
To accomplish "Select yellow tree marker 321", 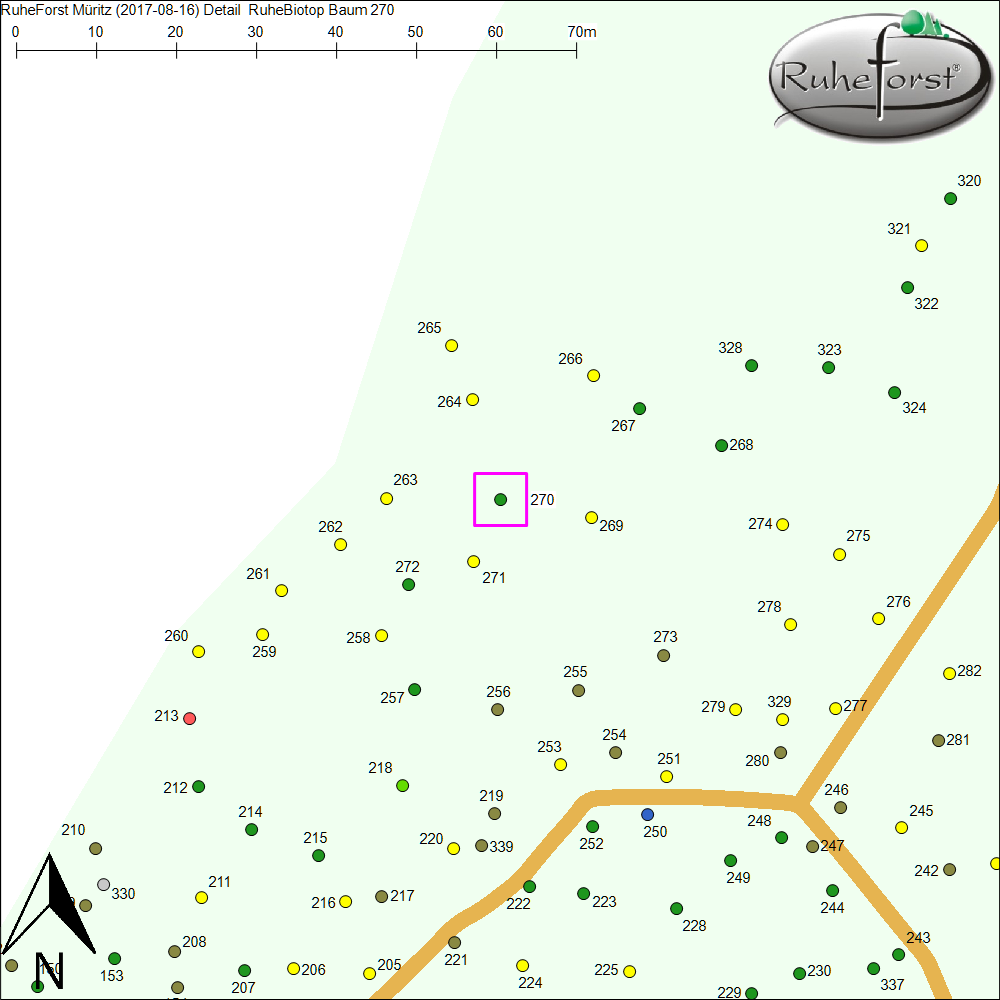I will pyautogui.click(x=921, y=246).
